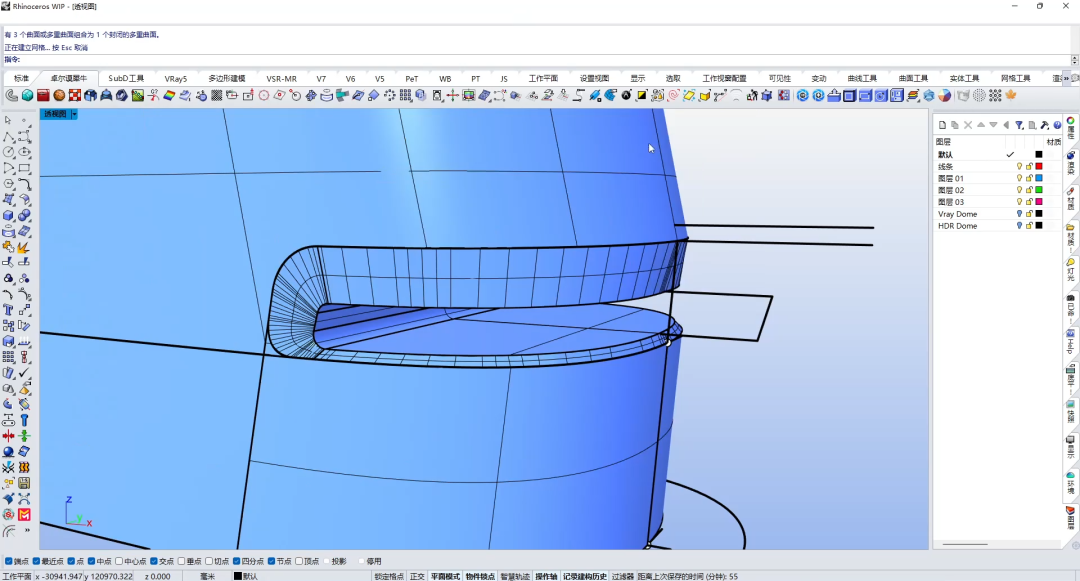Open the viewport title dropdown arrow

pyautogui.click(x=74, y=114)
